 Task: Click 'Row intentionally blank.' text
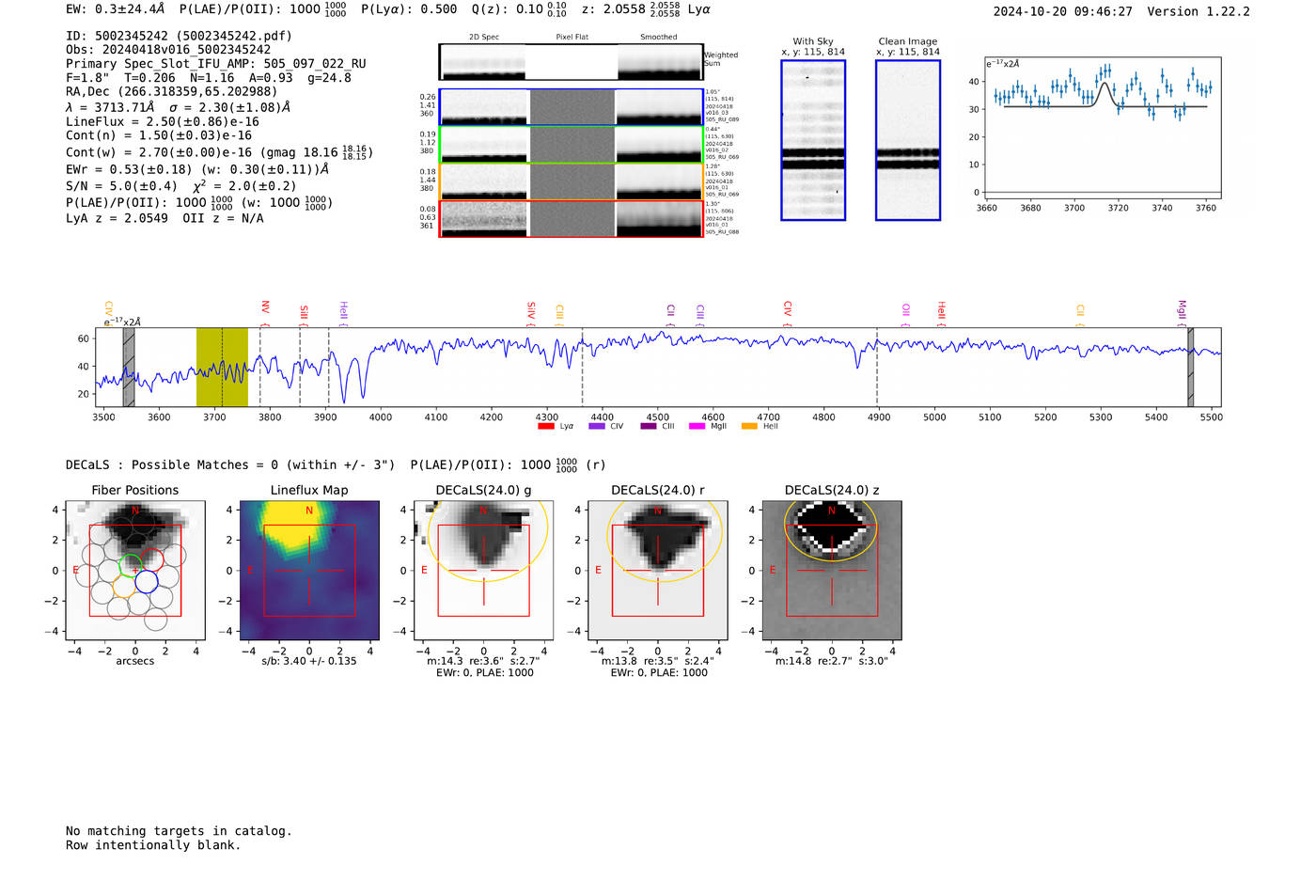pyautogui.click(x=153, y=845)
